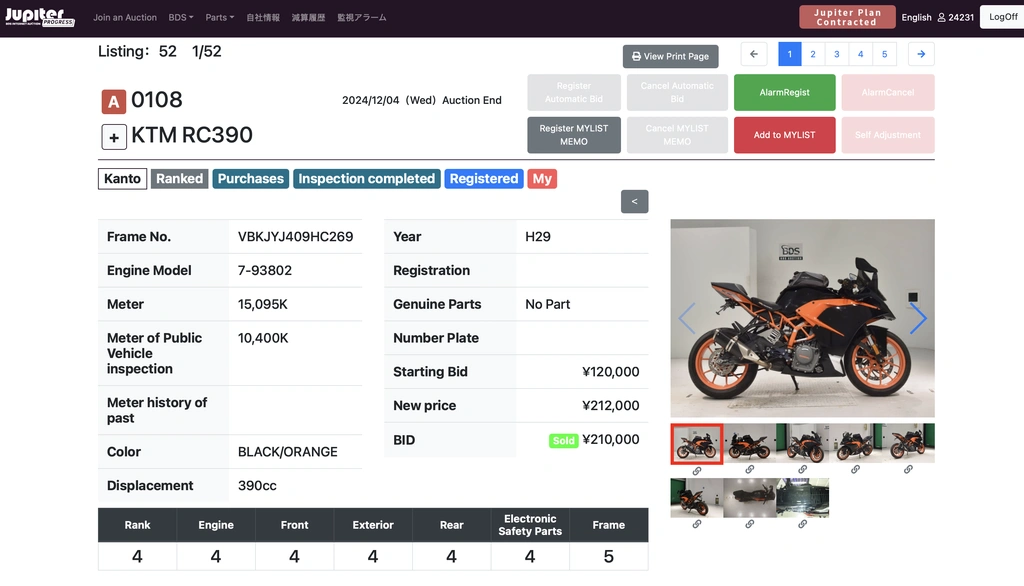Click link icon under fourth thumbnail
The height and width of the screenshot is (586, 1024).
856,469
